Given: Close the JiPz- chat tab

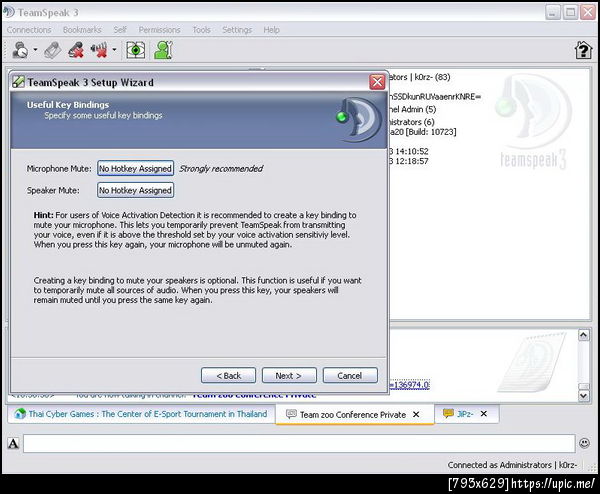Looking at the screenshot, I should click(x=484, y=414).
